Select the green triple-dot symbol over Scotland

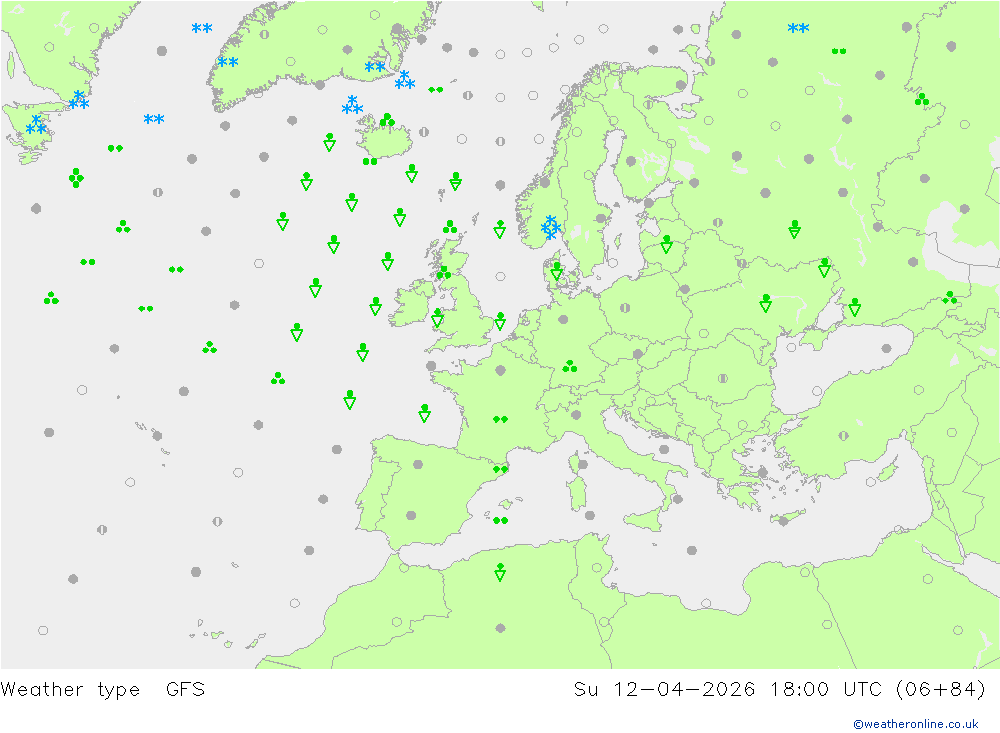point(444,273)
